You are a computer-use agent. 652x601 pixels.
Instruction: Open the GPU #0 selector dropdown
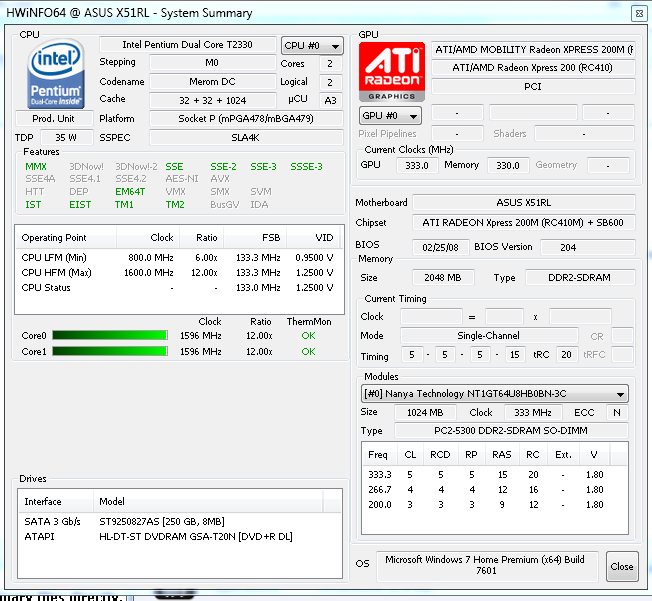pos(390,116)
